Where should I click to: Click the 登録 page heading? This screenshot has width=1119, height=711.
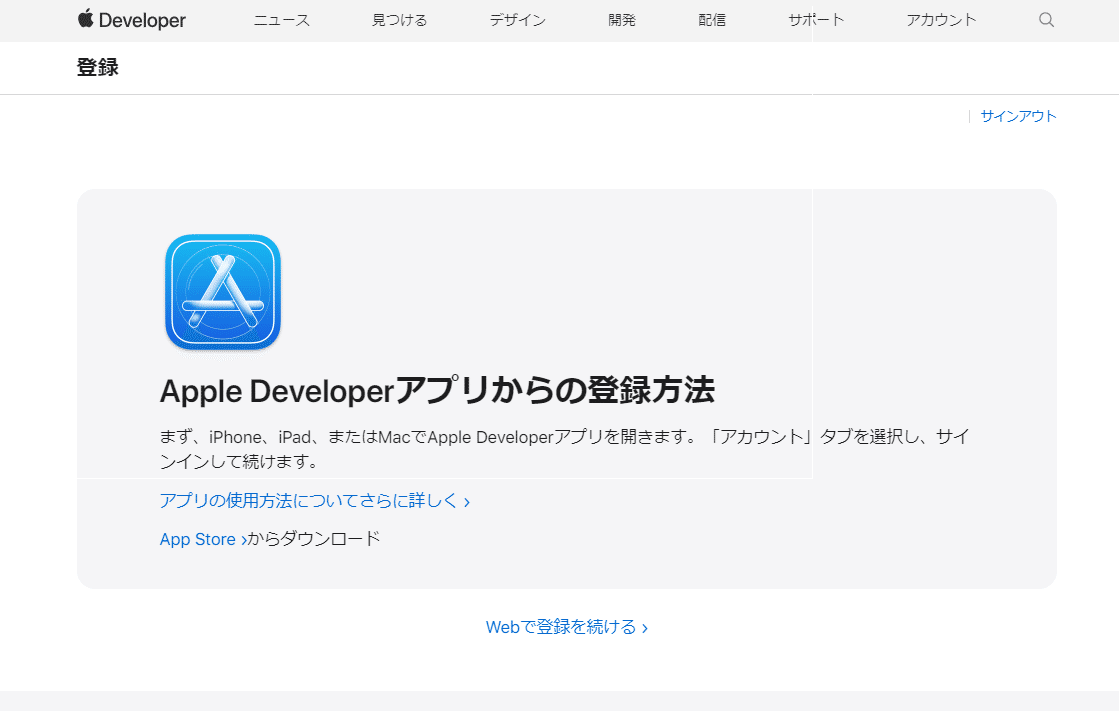click(x=98, y=67)
